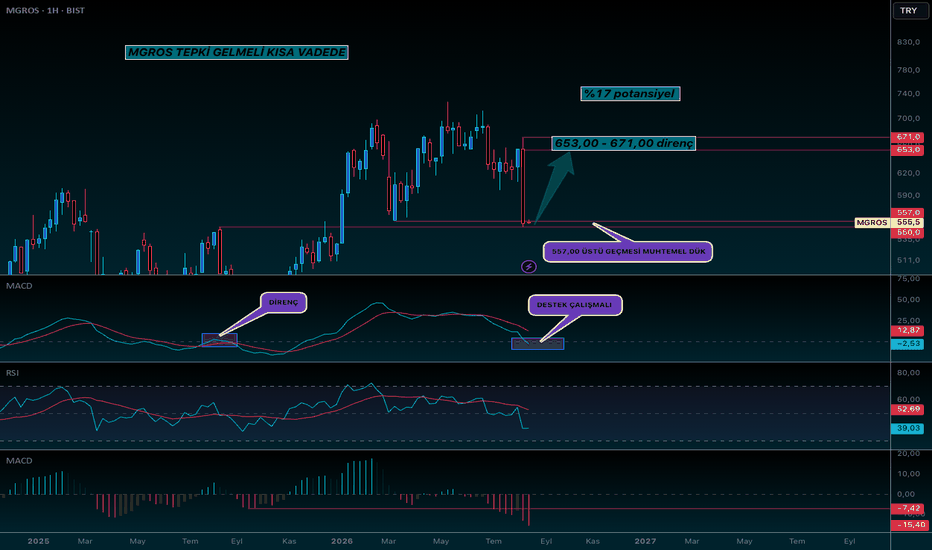932x550 pixels.
Task: Click the 511,0 price axis value
Action: [x=908, y=260]
